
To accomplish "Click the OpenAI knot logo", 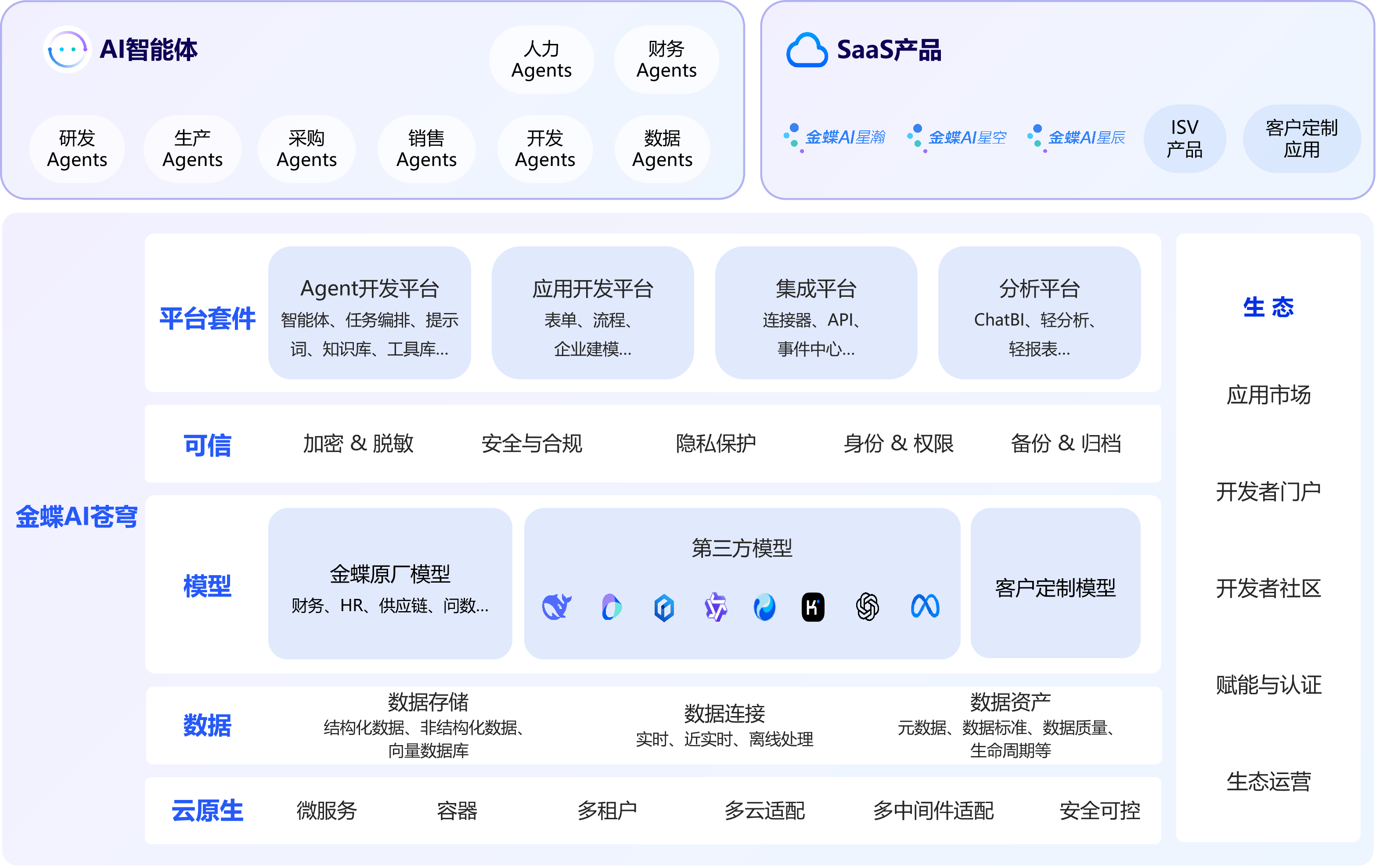I will point(868,607).
